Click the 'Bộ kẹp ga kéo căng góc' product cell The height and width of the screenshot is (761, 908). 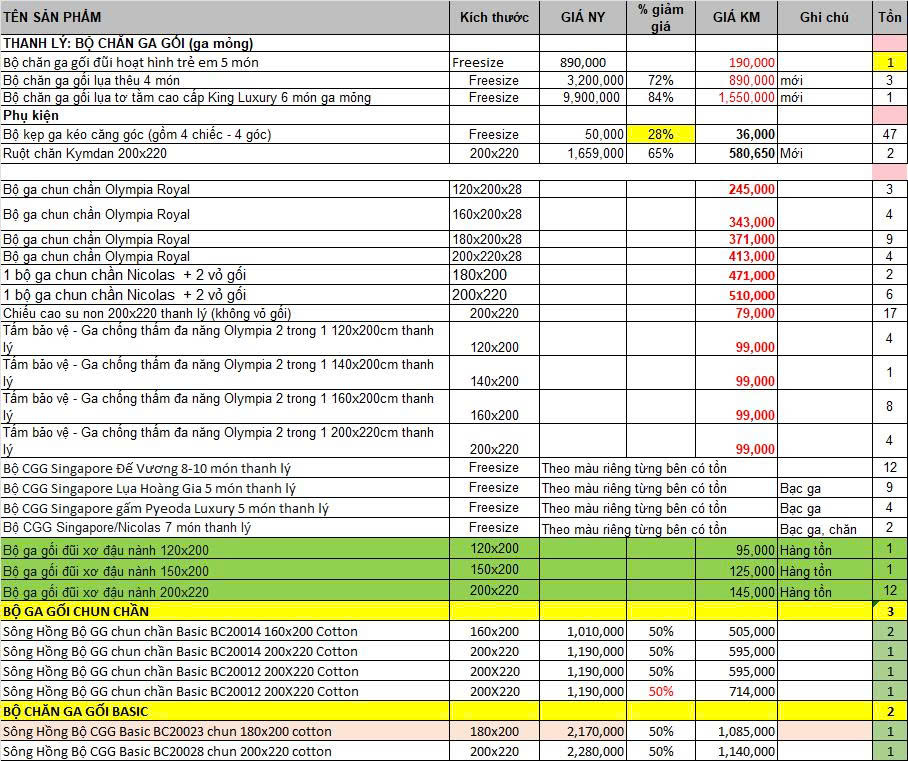click(225, 134)
